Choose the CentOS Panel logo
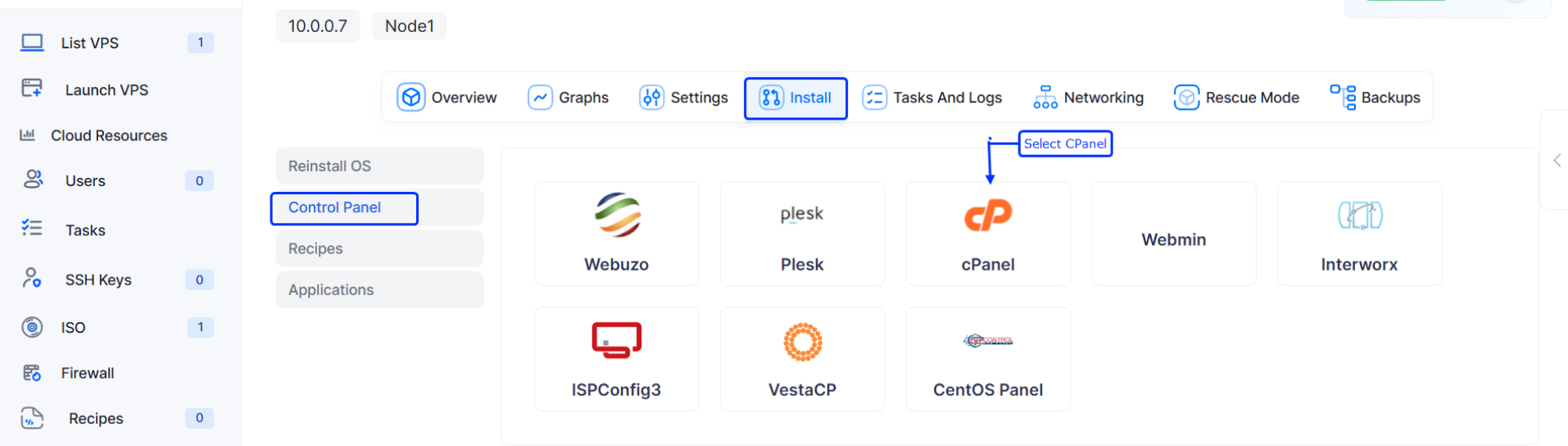Viewport: 1568px width, 446px height. point(988,340)
